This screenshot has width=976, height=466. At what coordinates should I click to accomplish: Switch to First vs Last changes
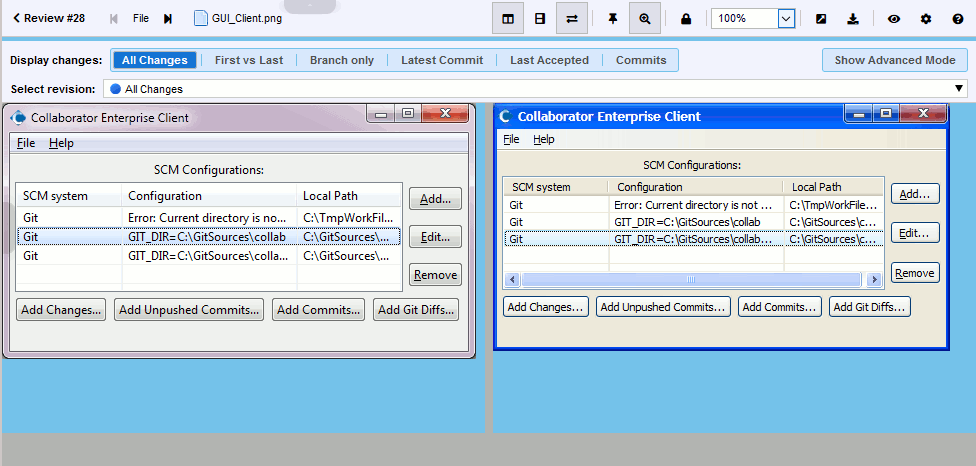coord(248,60)
